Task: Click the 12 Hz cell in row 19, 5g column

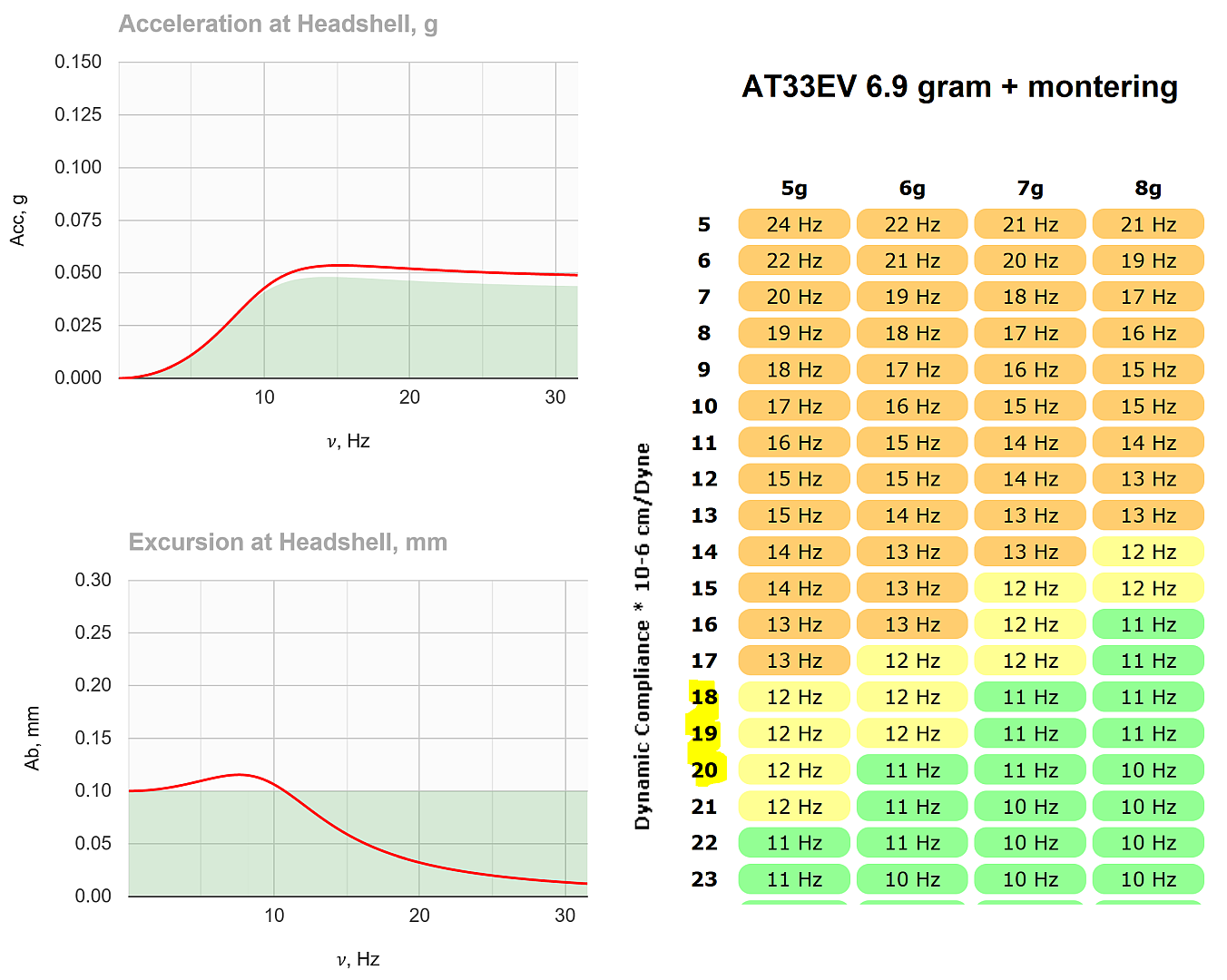Action: point(794,733)
